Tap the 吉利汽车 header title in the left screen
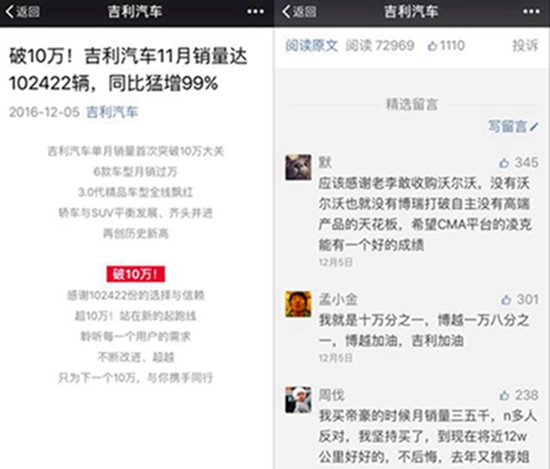550x469 pixels. click(x=135, y=12)
